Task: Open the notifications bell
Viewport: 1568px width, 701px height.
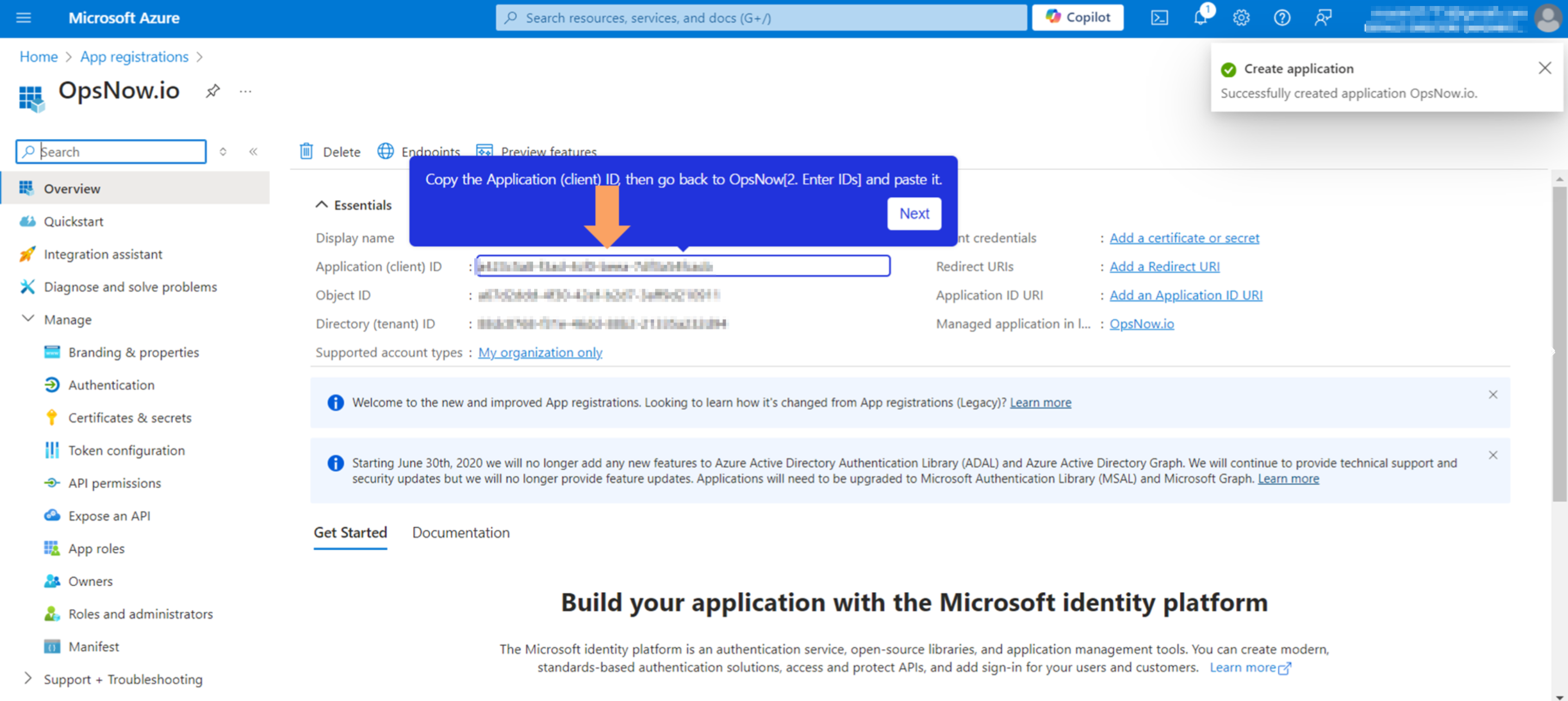Action: pos(1200,17)
